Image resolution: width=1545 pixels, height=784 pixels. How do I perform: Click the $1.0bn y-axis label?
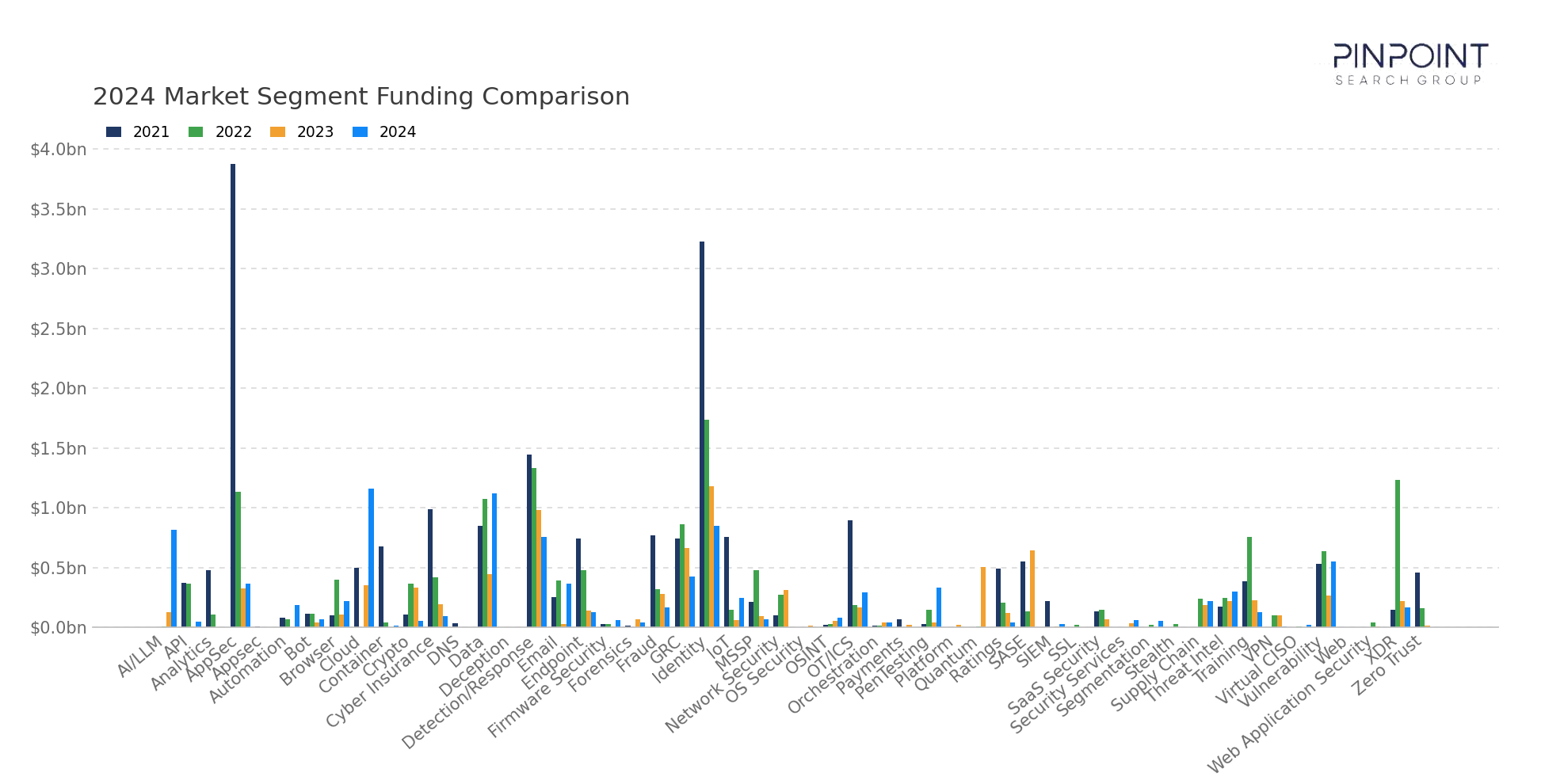point(58,508)
